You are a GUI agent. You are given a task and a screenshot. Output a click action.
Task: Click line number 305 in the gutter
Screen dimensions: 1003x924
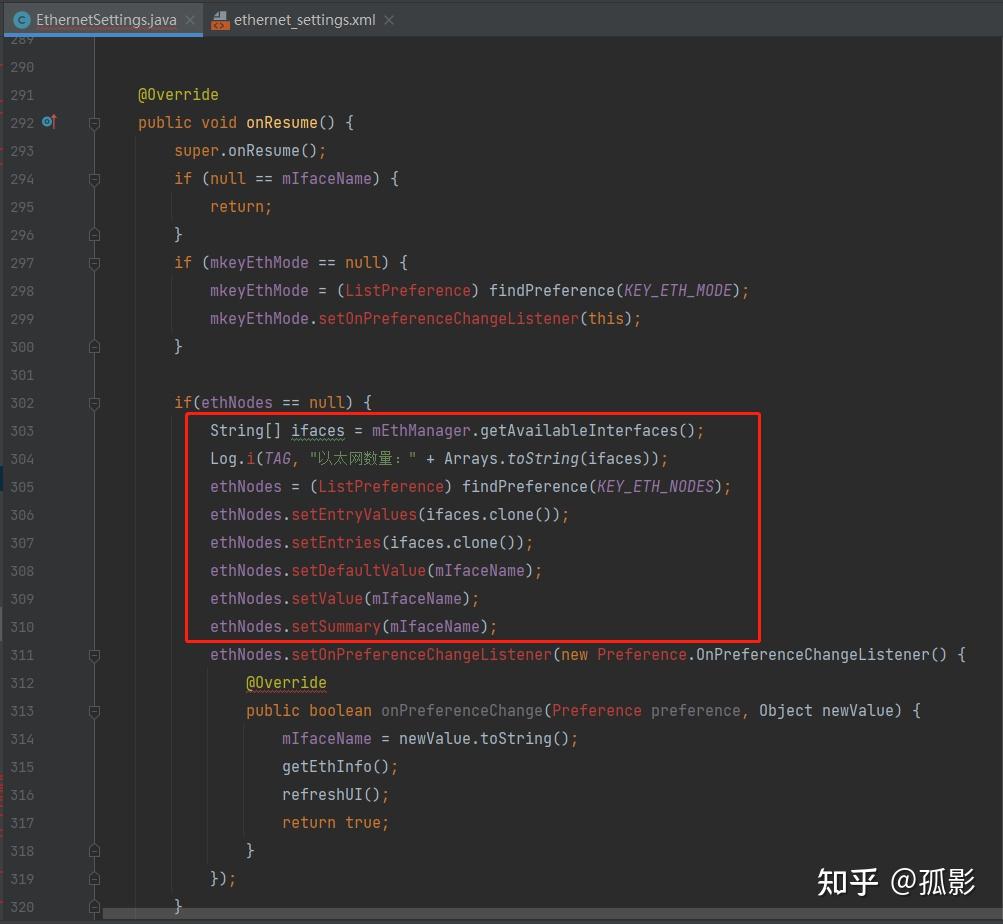(22, 487)
